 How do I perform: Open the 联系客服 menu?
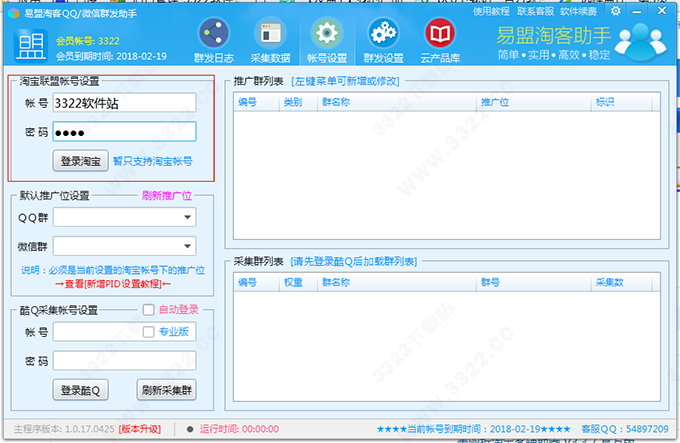(x=535, y=11)
